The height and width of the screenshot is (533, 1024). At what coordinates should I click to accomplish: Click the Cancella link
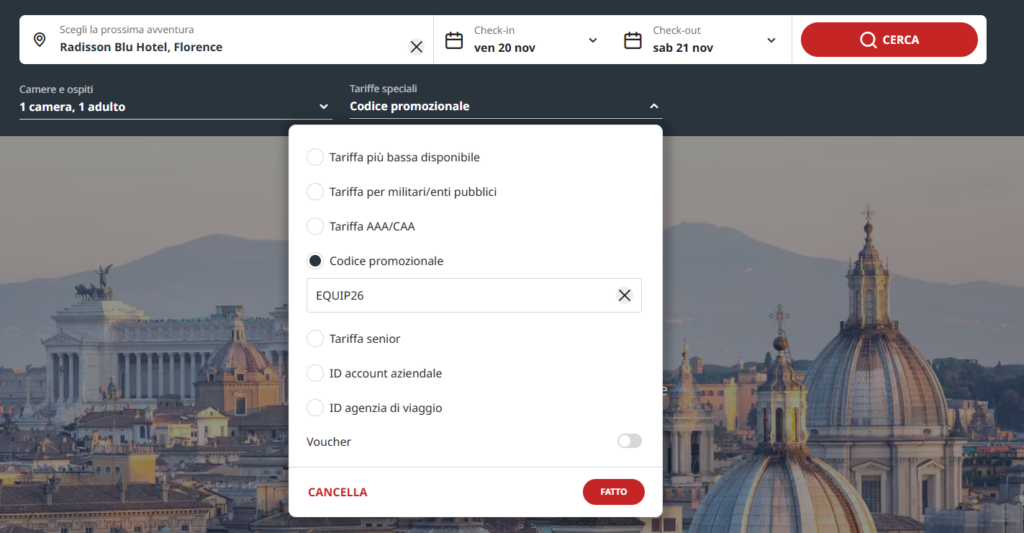338,492
